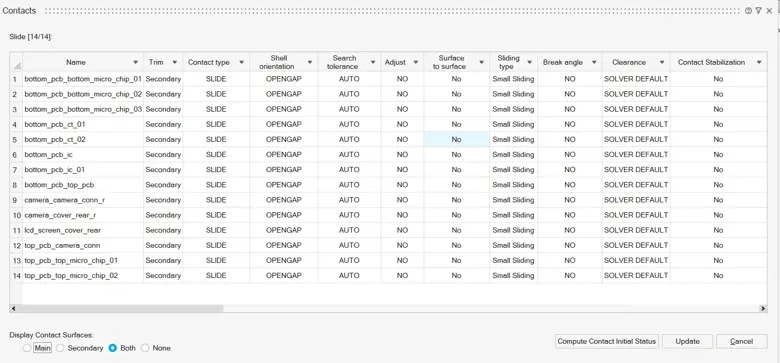This screenshot has width=780, height=363.
Task: Select the top_pcb_top_micro_chip_01 name cell
Action: (83, 261)
